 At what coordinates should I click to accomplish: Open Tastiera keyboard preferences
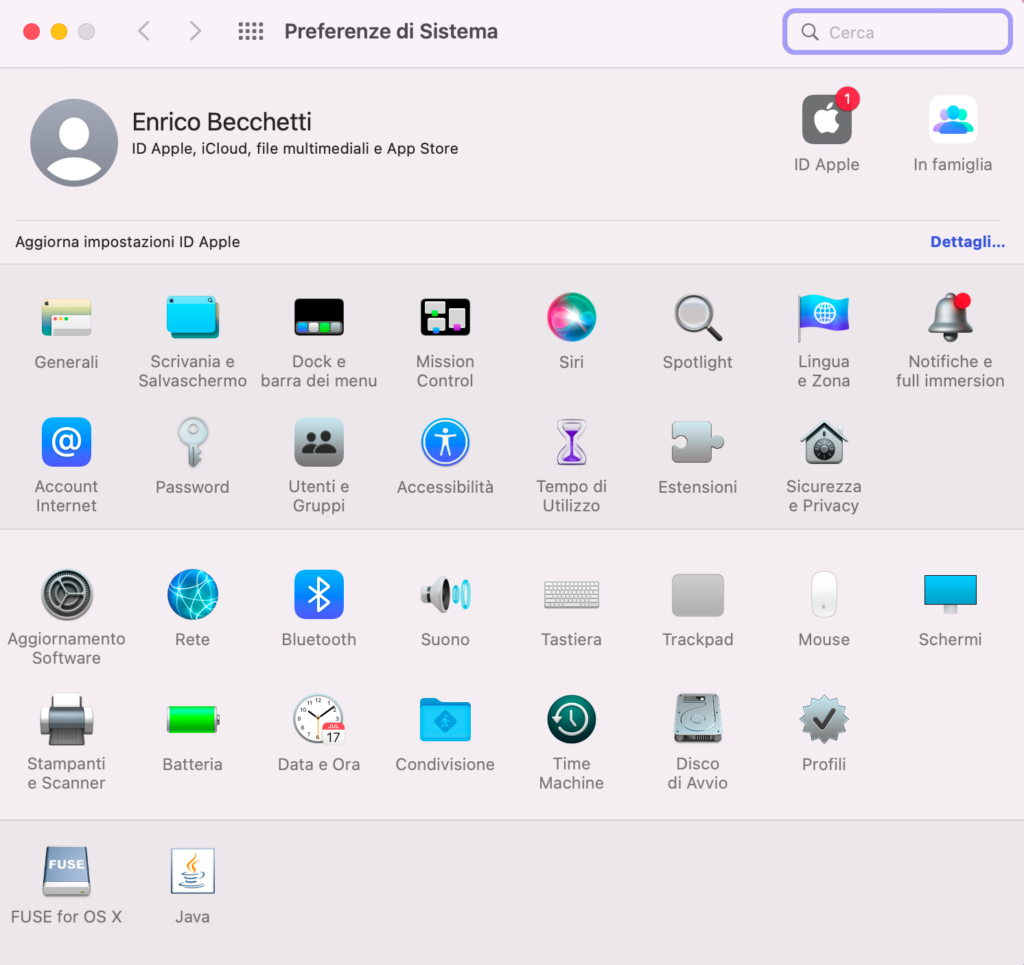(571, 595)
